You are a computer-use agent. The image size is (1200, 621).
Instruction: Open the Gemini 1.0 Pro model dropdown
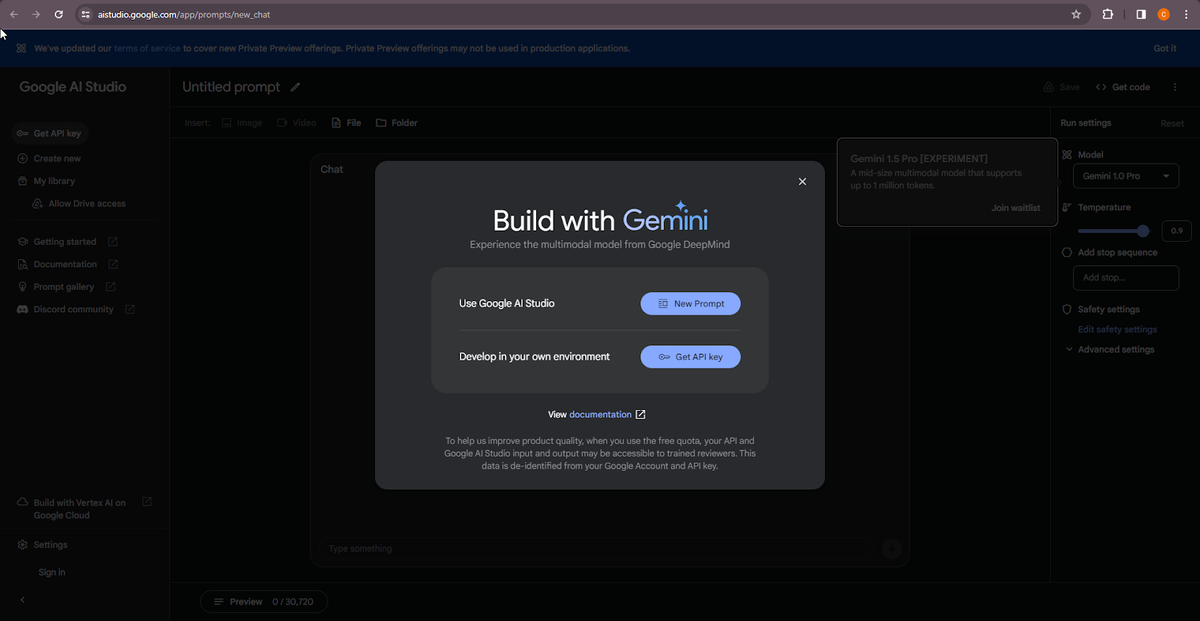(x=1126, y=176)
